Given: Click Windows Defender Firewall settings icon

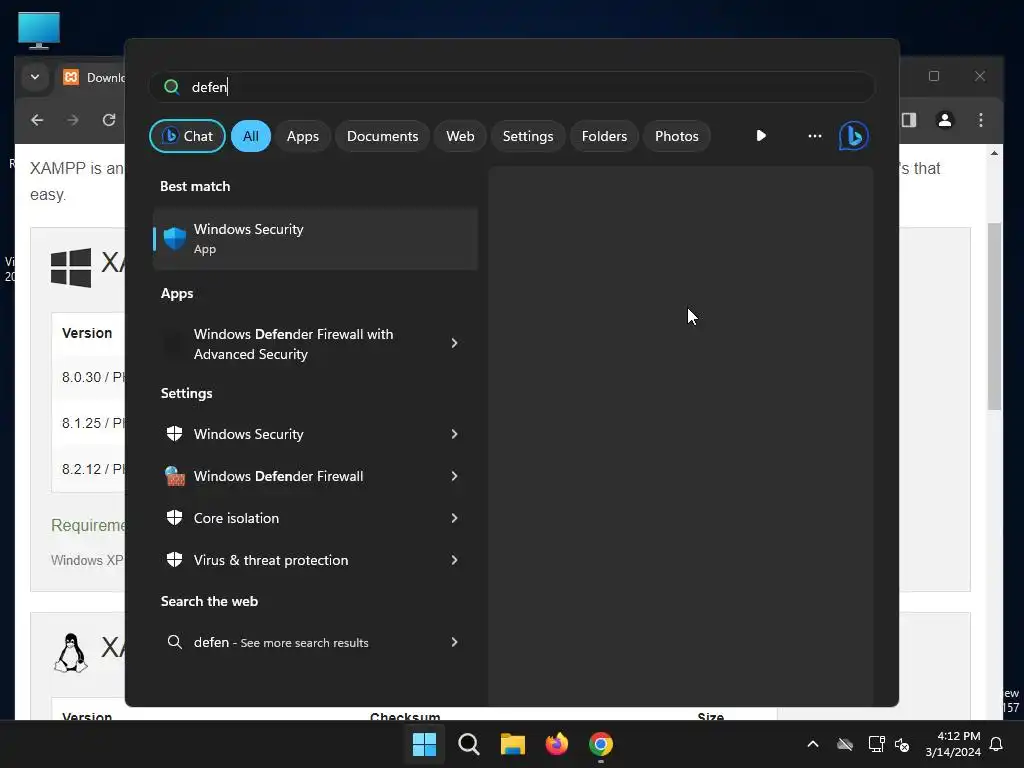Looking at the screenshot, I should click(174, 476).
